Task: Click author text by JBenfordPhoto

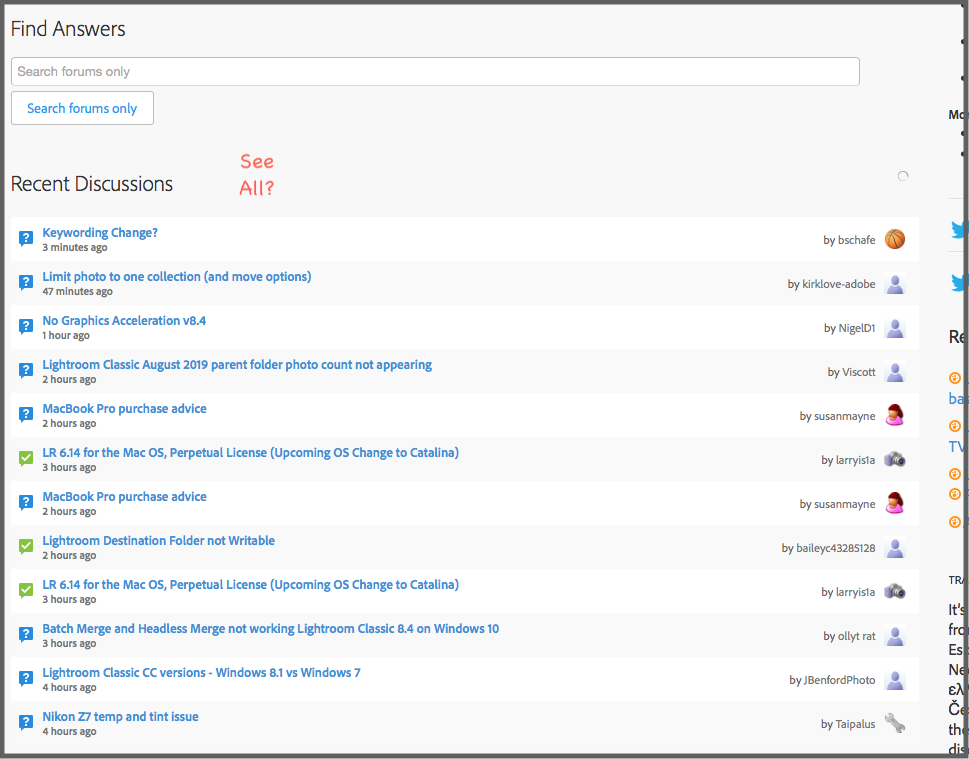Action: tap(832, 680)
